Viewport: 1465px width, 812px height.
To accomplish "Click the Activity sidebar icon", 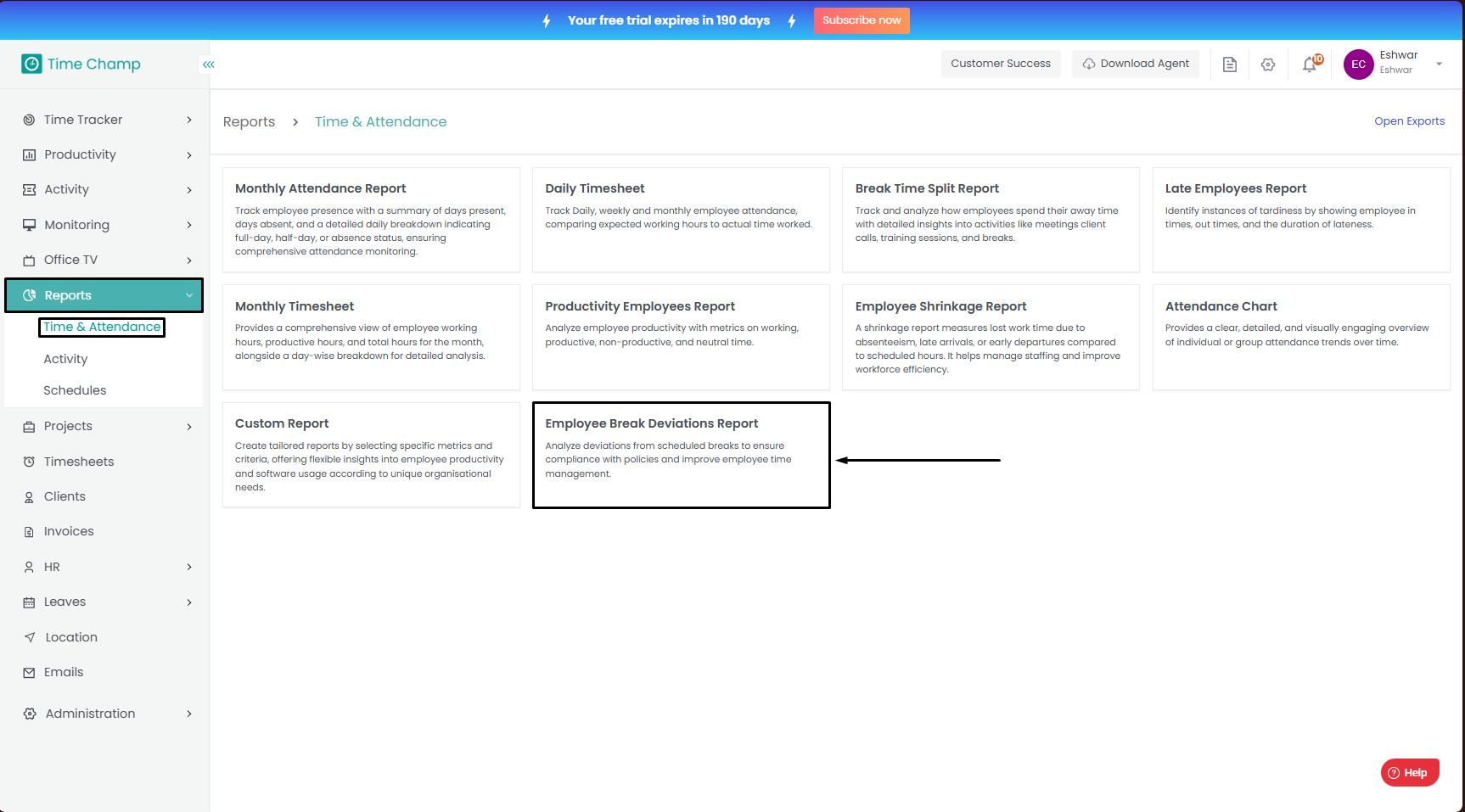I will [29, 189].
